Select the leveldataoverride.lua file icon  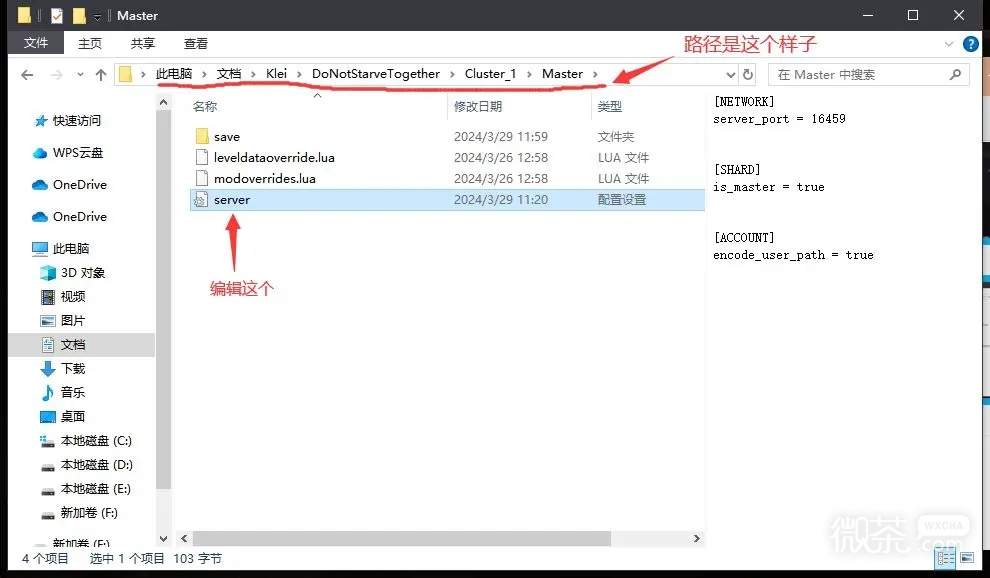[202, 157]
